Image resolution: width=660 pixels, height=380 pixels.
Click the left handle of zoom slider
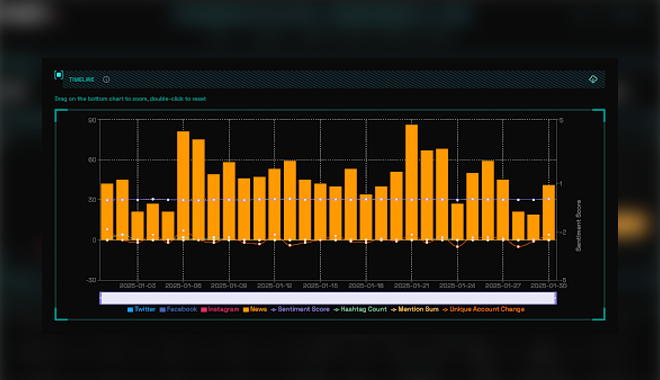point(101,298)
